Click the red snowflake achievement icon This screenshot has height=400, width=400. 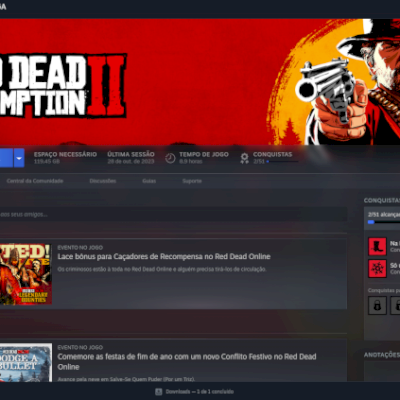[377, 268]
